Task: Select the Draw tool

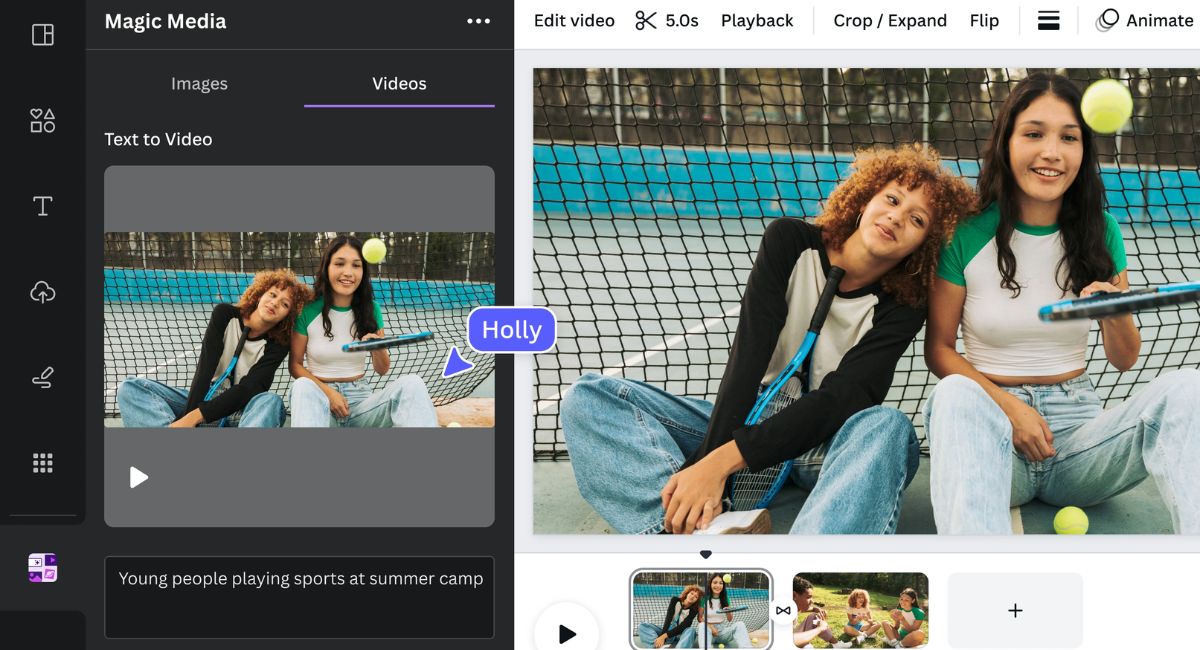Action: [42, 377]
